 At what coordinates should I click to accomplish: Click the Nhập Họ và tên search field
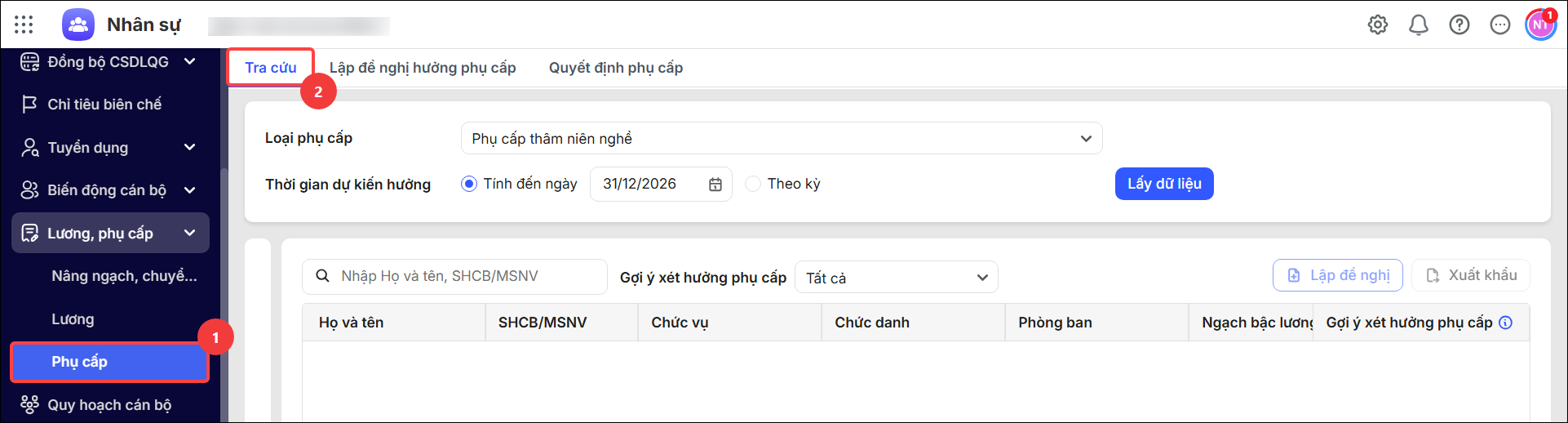pos(454,276)
